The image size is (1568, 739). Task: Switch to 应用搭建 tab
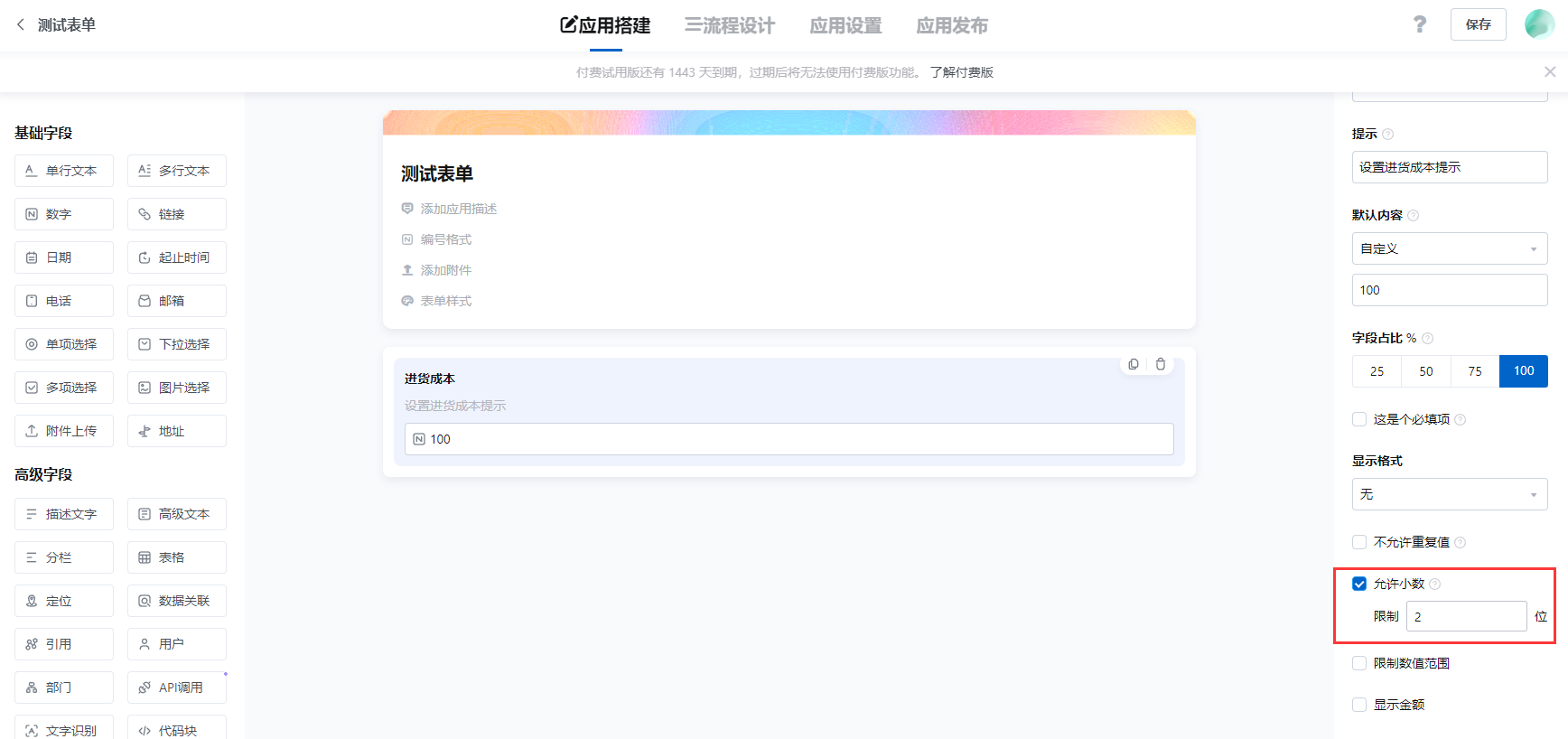[x=605, y=25]
